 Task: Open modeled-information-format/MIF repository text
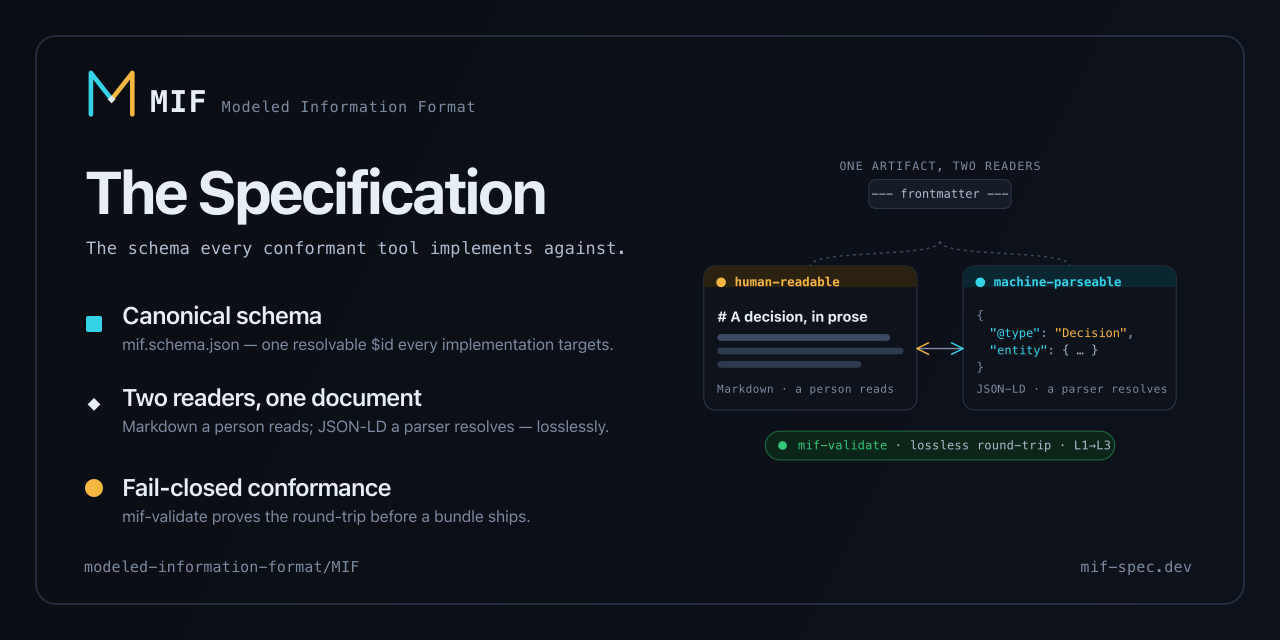click(x=222, y=567)
